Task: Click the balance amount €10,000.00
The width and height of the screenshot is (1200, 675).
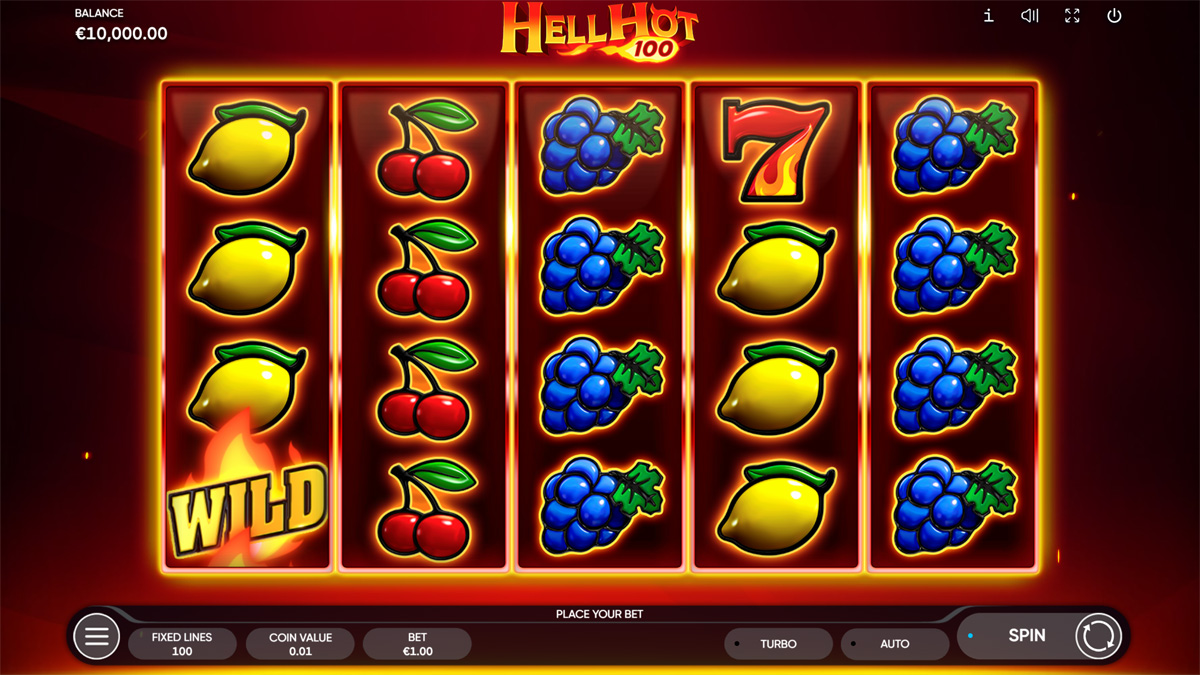Action: [x=121, y=34]
